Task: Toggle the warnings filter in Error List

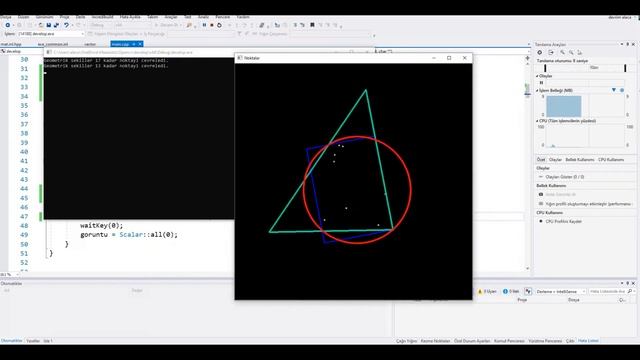Action: click(487, 291)
